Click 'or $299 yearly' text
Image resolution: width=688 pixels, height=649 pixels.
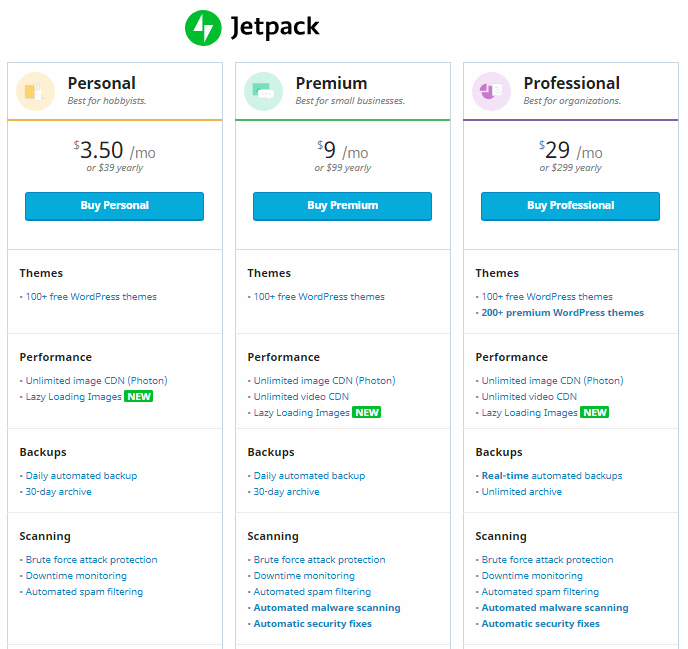(x=570, y=168)
